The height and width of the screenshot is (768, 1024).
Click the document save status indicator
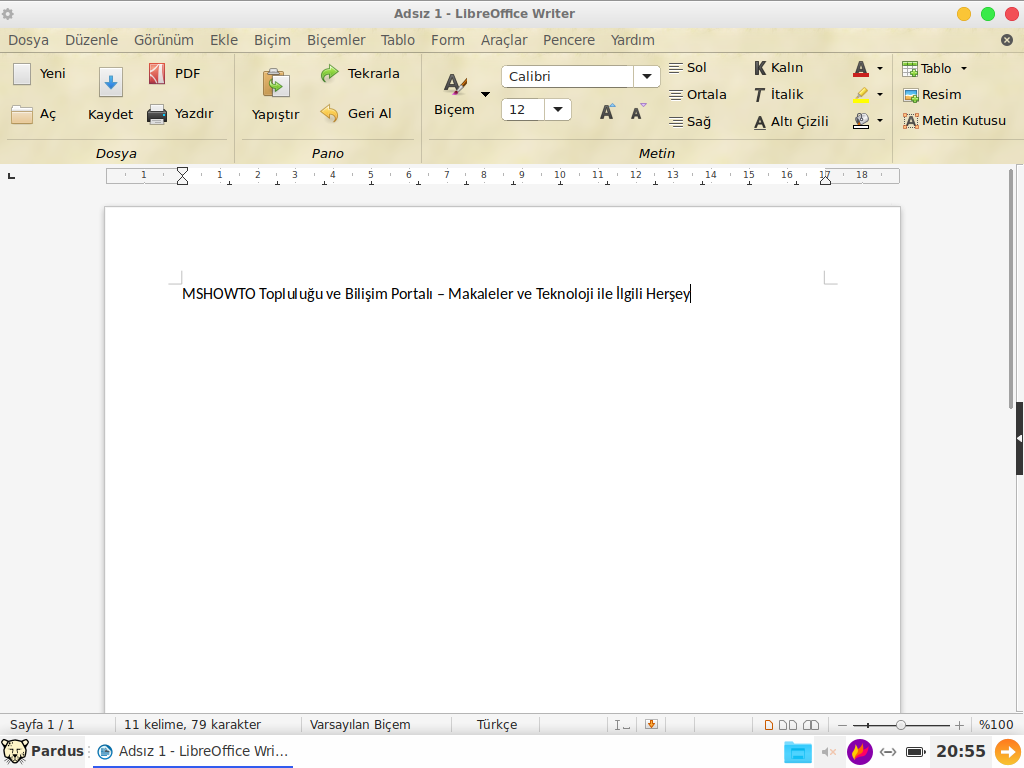[x=651, y=724]
